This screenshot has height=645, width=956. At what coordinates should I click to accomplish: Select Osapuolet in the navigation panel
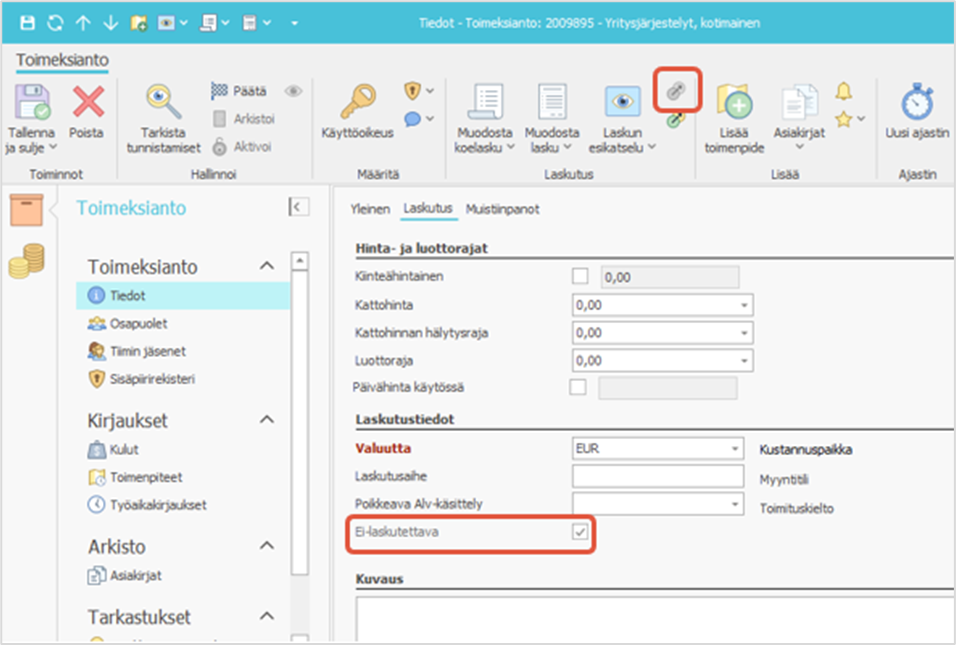point(139,323)
